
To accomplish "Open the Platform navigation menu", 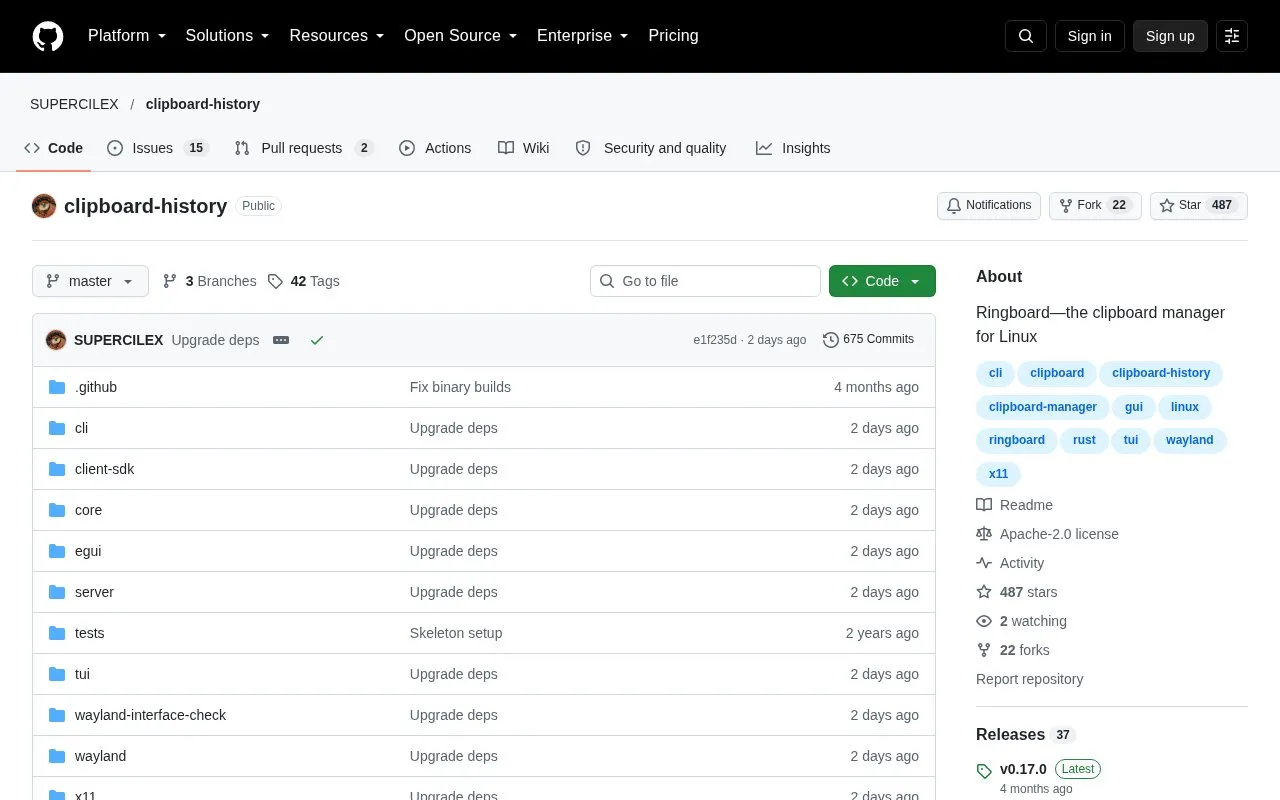I will tap(127, 36).
